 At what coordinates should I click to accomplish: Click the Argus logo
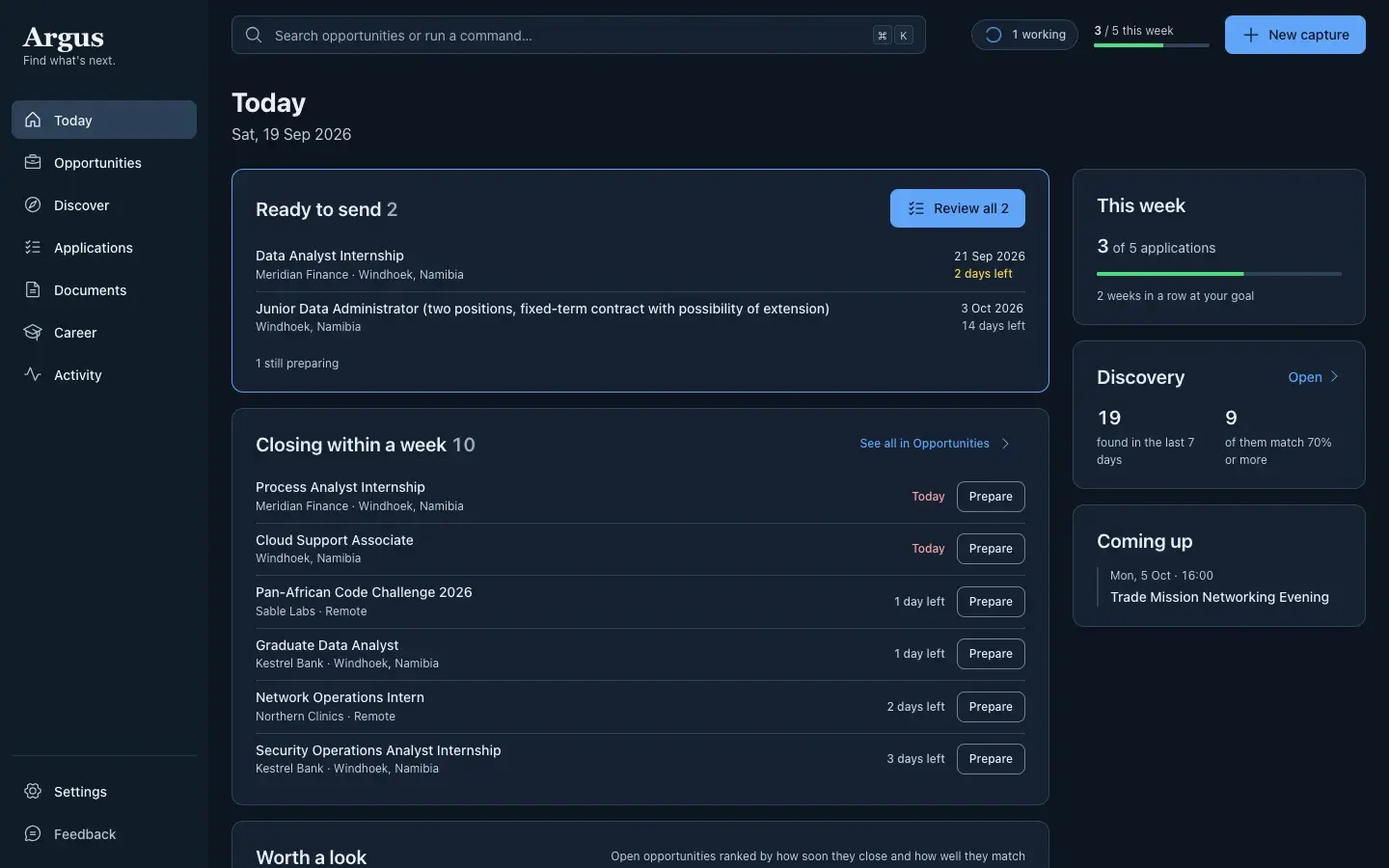point(64,38)
